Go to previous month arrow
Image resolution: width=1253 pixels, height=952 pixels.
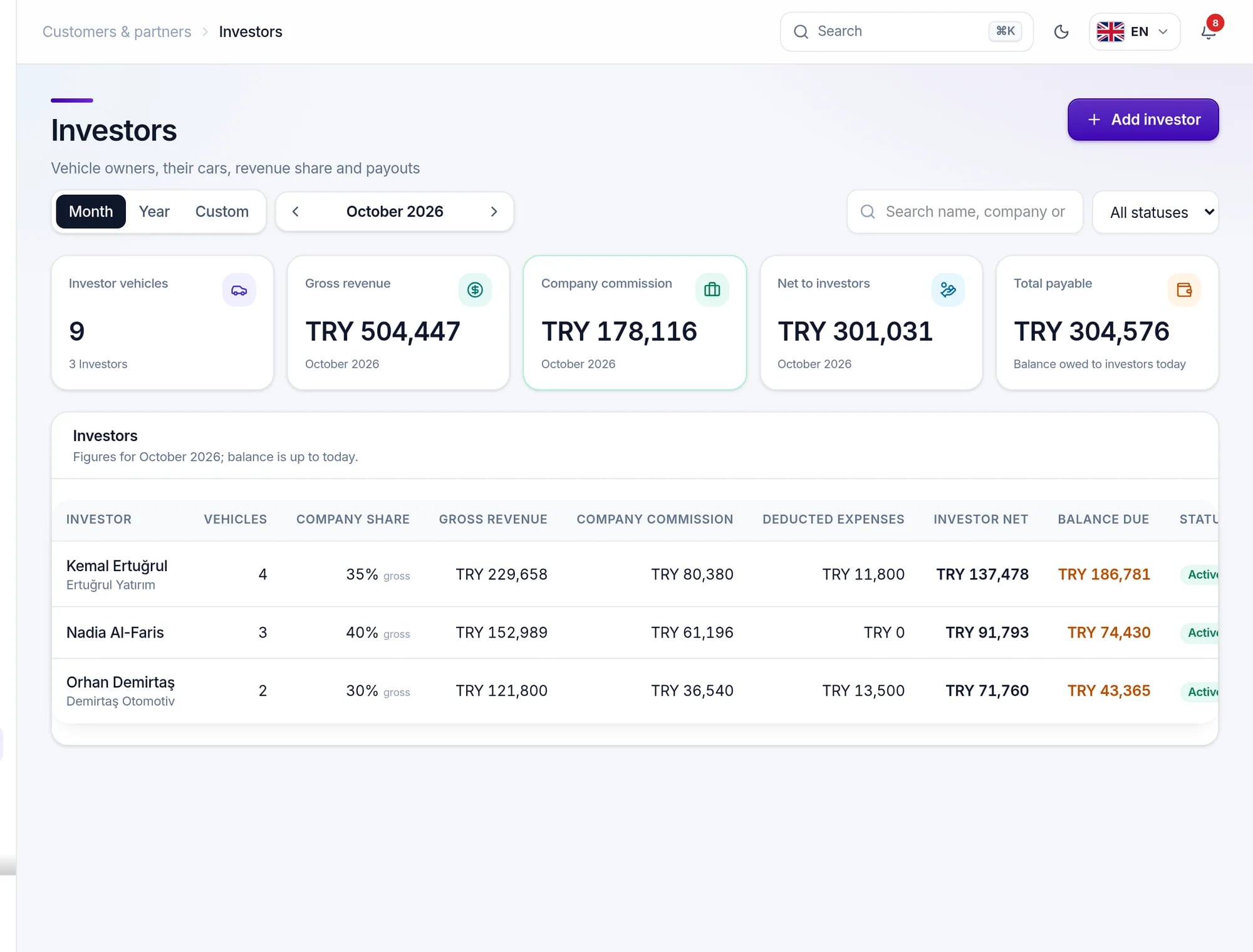click(x=296, y=212)
